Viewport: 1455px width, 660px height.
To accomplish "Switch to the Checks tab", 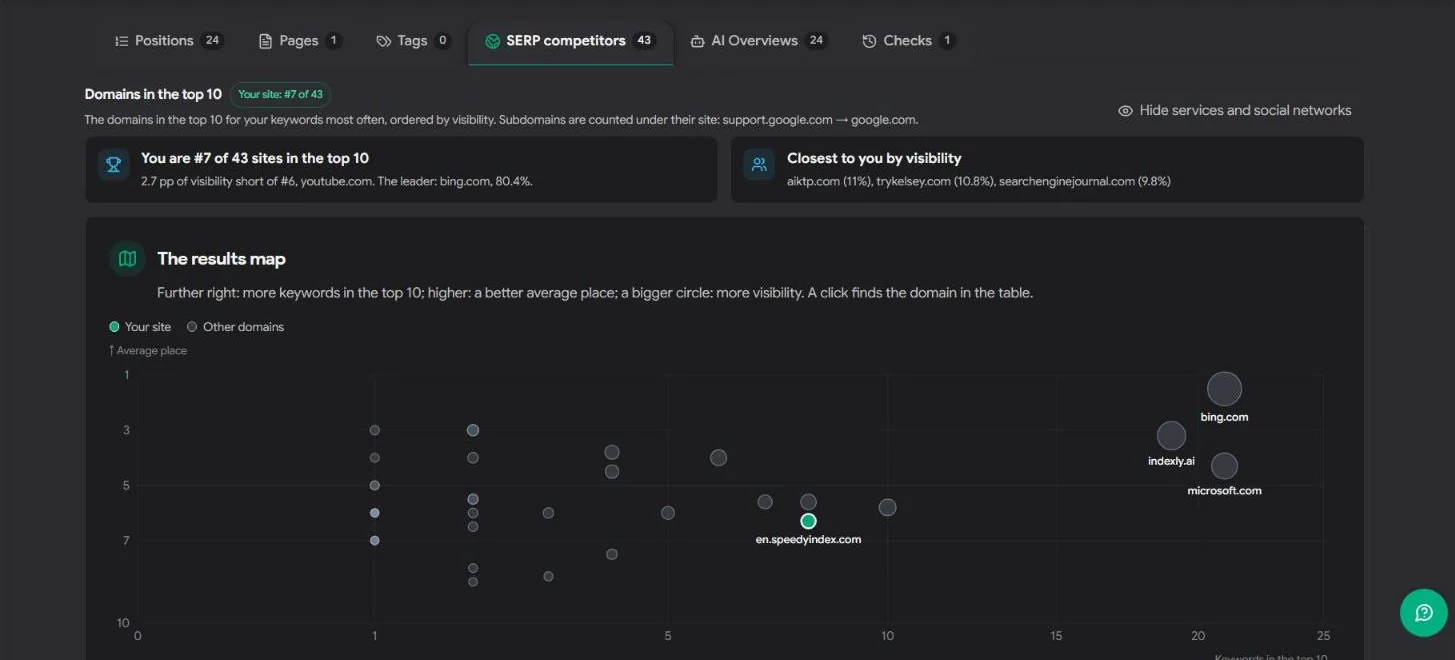I will point(908,41).
